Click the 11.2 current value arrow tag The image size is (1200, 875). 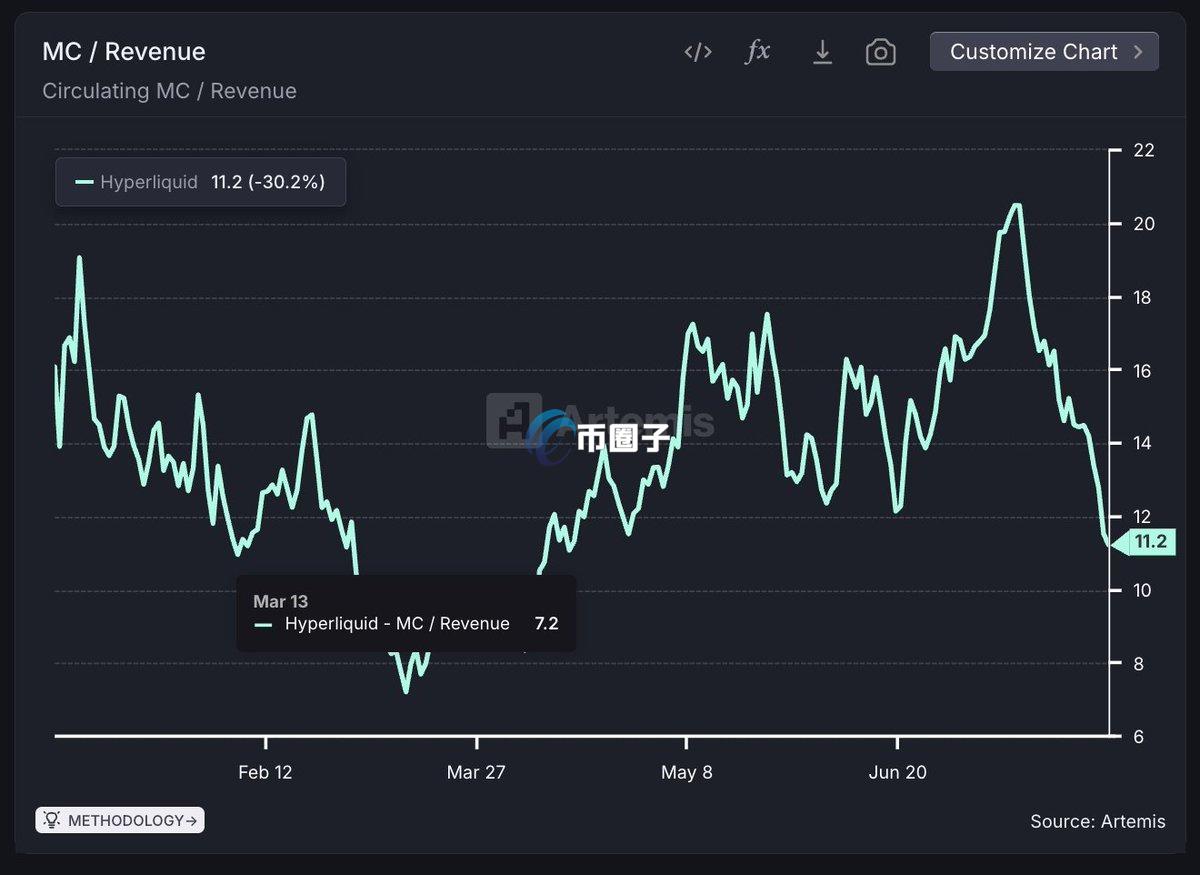point(1142,542)
